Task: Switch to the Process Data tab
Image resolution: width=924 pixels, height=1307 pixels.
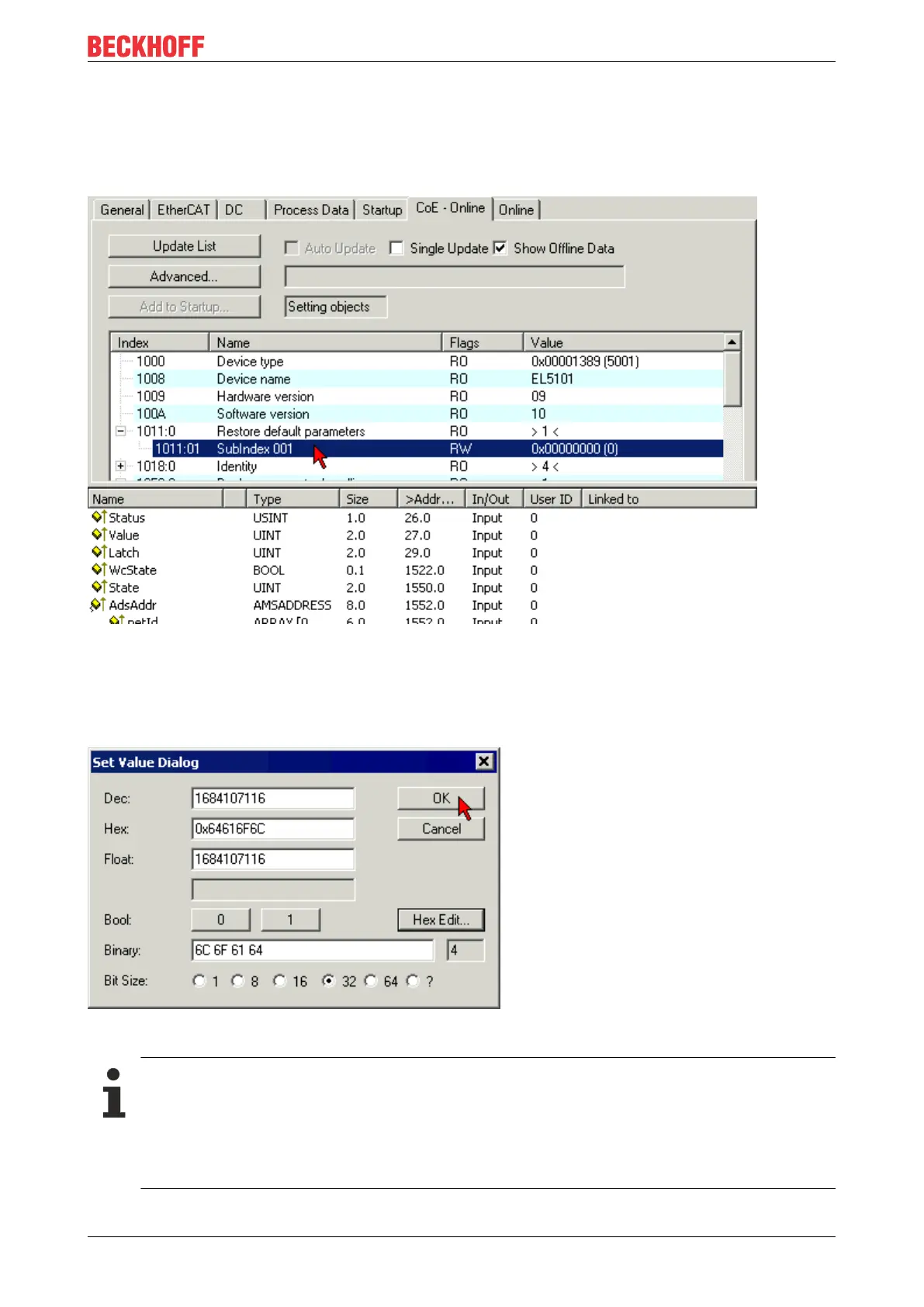Action: point(311,210)
